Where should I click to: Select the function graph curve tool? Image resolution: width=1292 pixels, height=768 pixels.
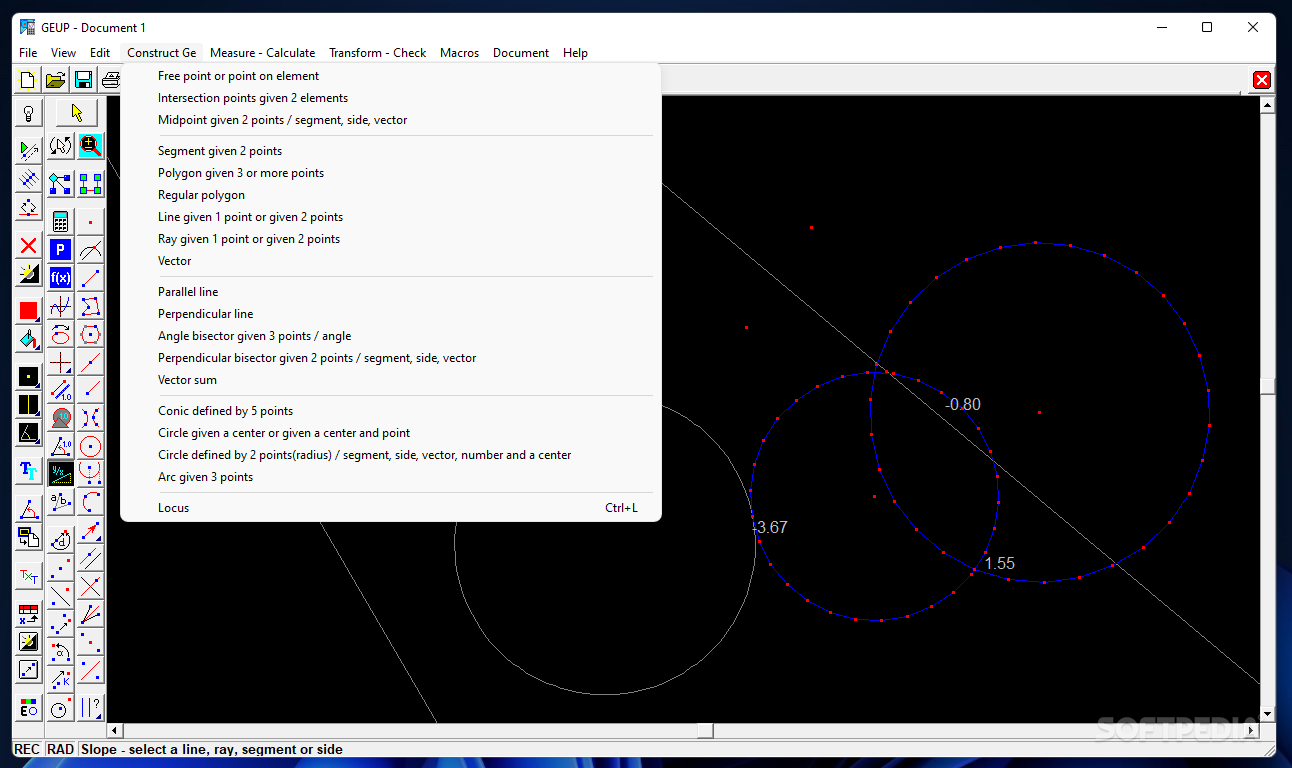pos(60,305)
